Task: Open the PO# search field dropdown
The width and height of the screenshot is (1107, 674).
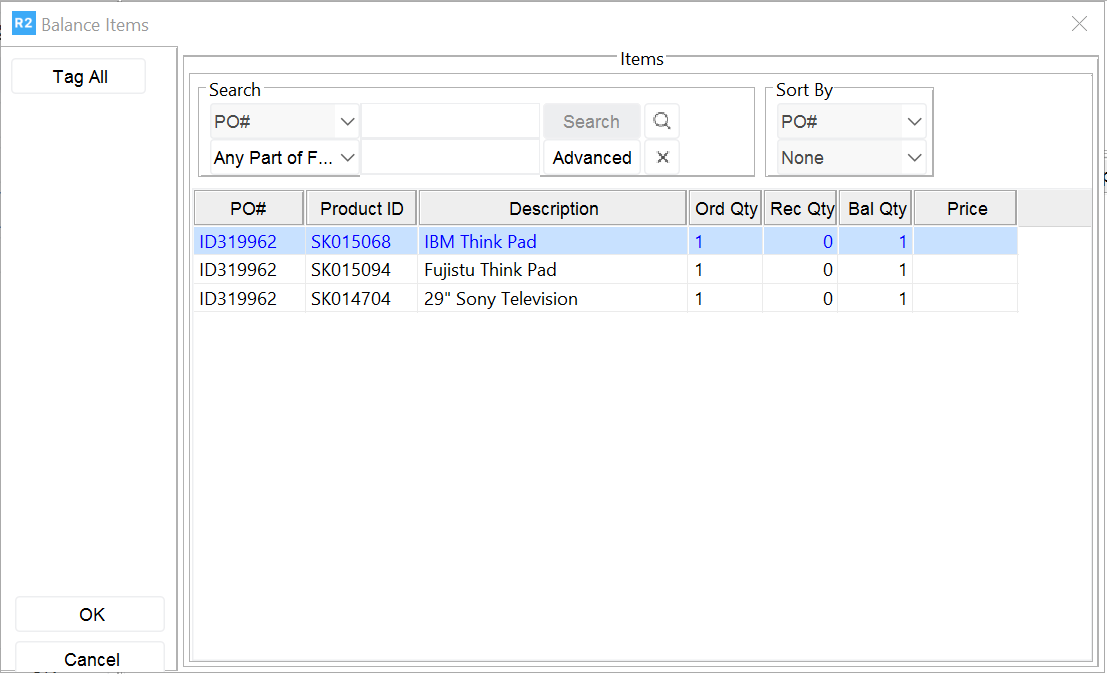Action: [347, 122]
